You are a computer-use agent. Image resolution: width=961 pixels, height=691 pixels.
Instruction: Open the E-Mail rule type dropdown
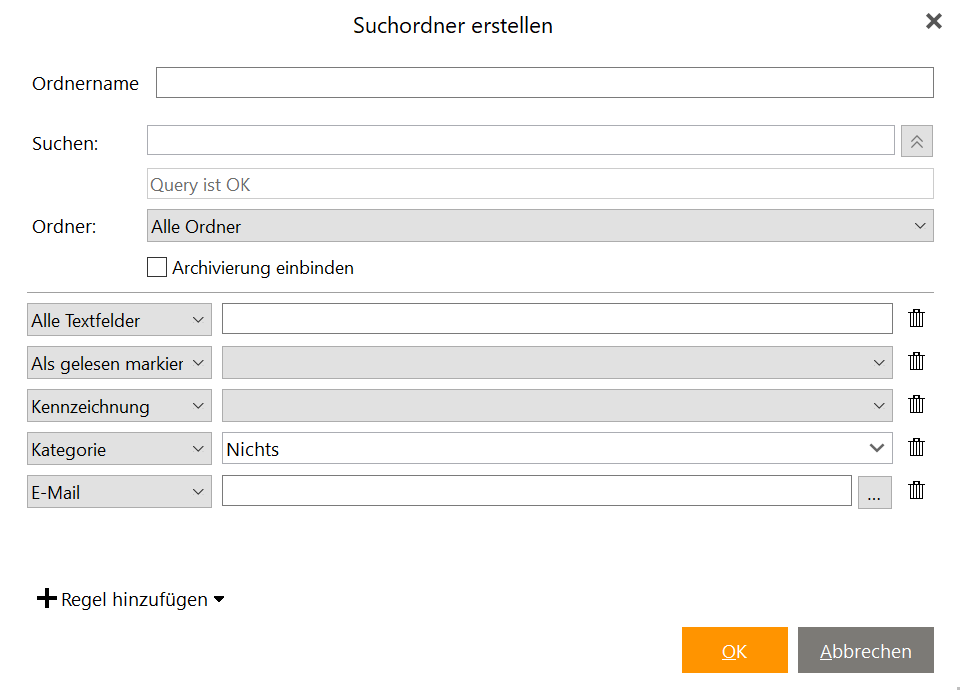click(x=119, y=491)
